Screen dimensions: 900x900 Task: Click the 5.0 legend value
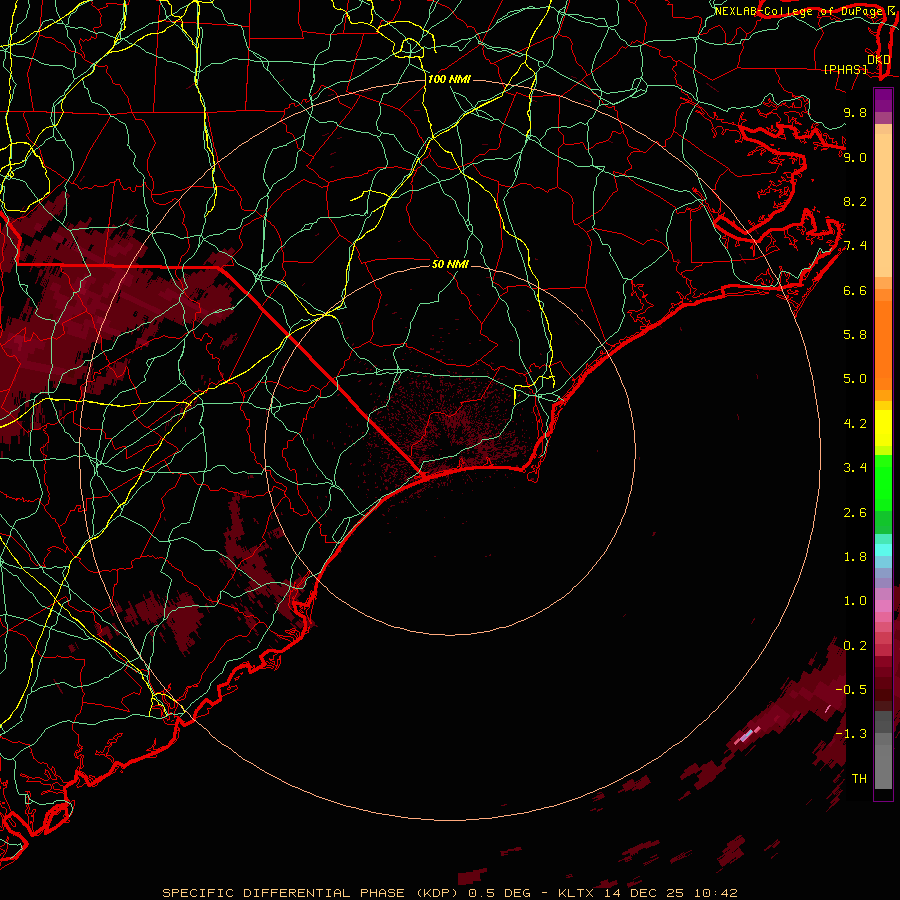tap(855, 379)
